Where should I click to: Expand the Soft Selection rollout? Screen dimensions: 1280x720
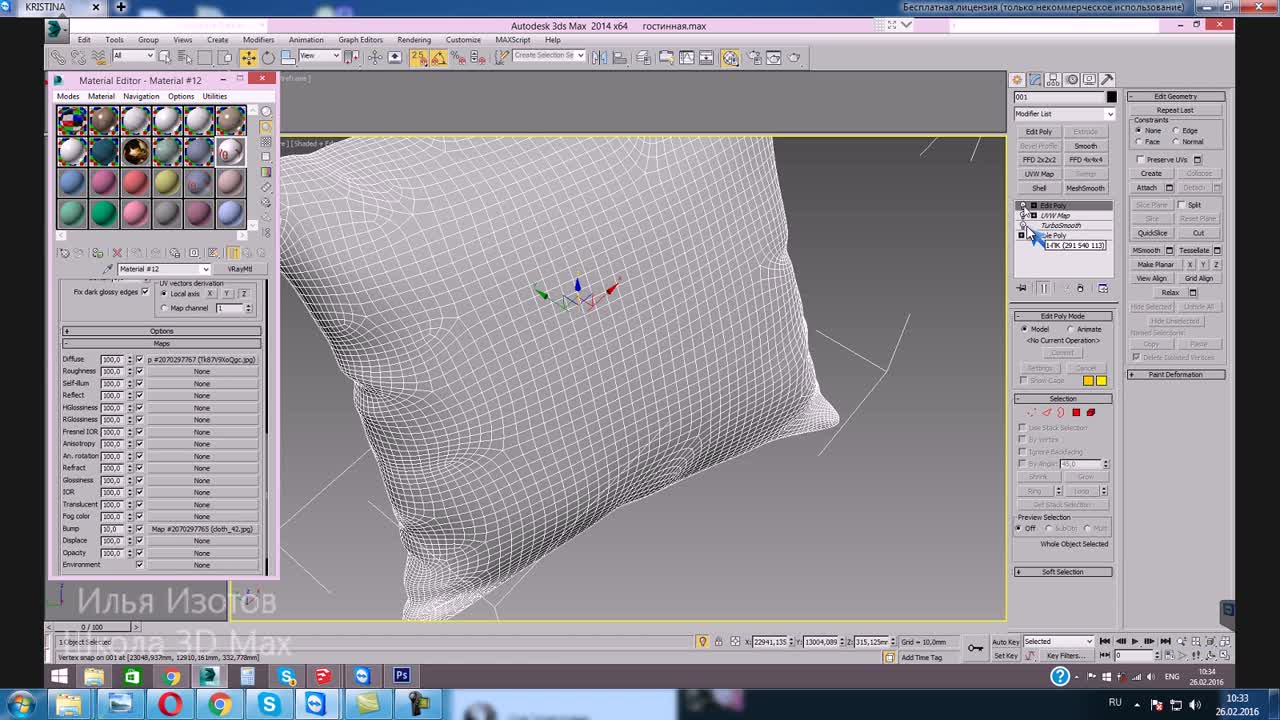pos(1063,572)
